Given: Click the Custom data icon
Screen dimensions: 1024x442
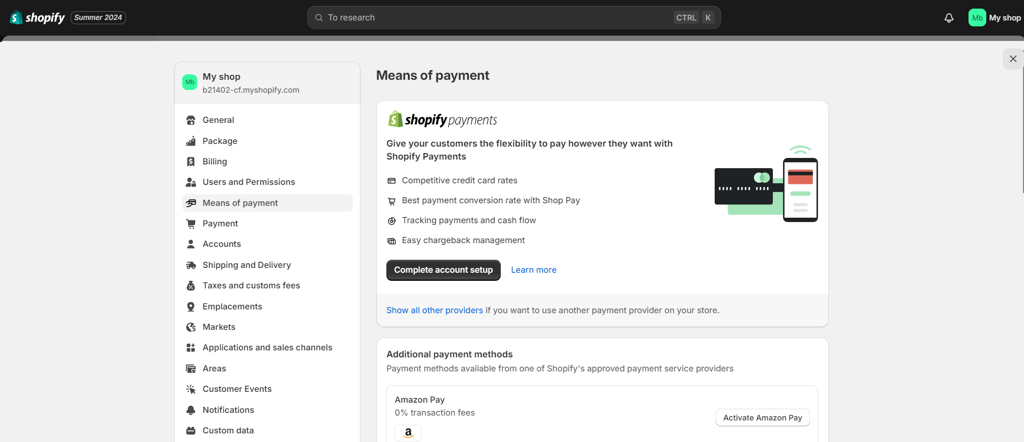Looking at the screenshot, I should (x=191, y=431).
